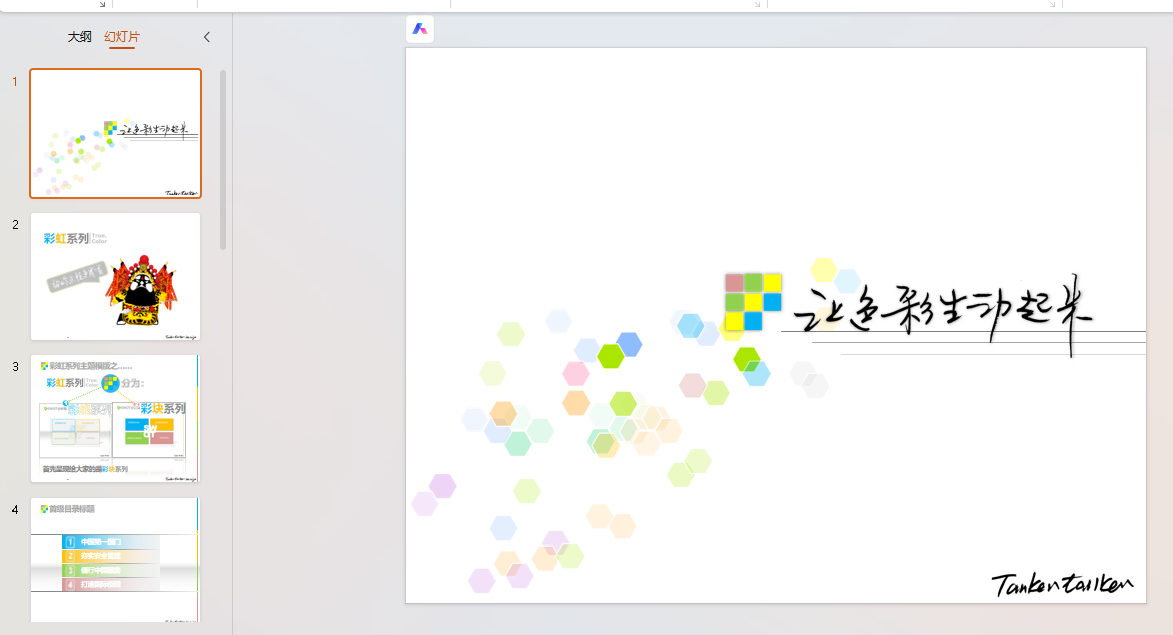Select slide 1 thumbnail
The width and height of the screenshot is (1173, 635).
115,134
